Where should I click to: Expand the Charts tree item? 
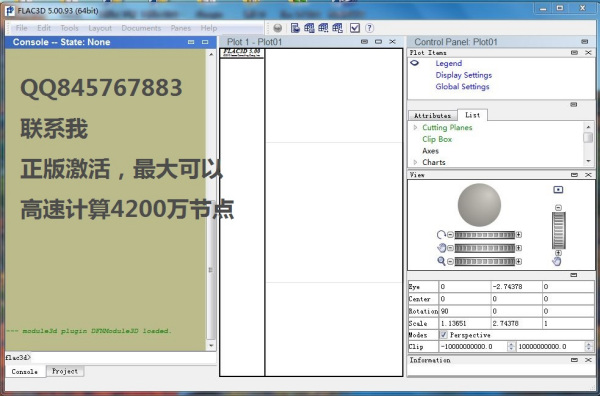pyautogui.click(x=416, y=162)
